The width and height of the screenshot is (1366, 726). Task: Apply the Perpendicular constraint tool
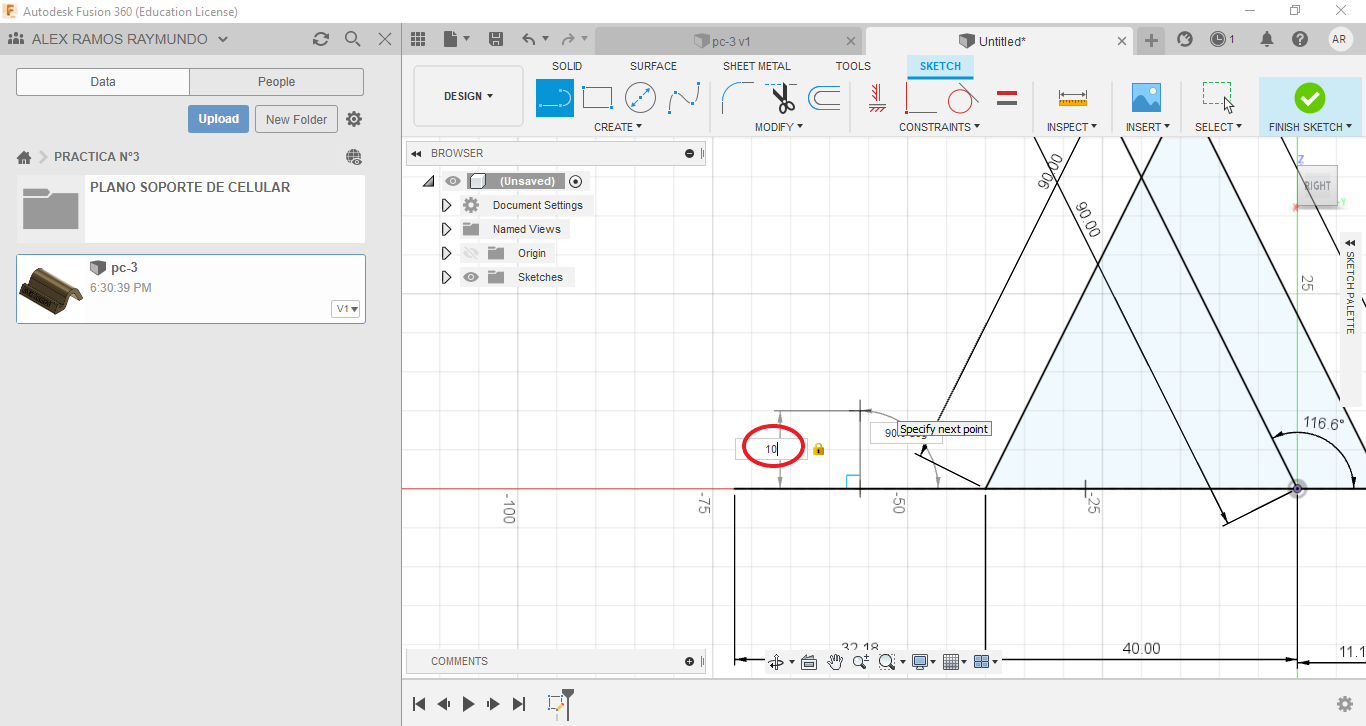920,98
